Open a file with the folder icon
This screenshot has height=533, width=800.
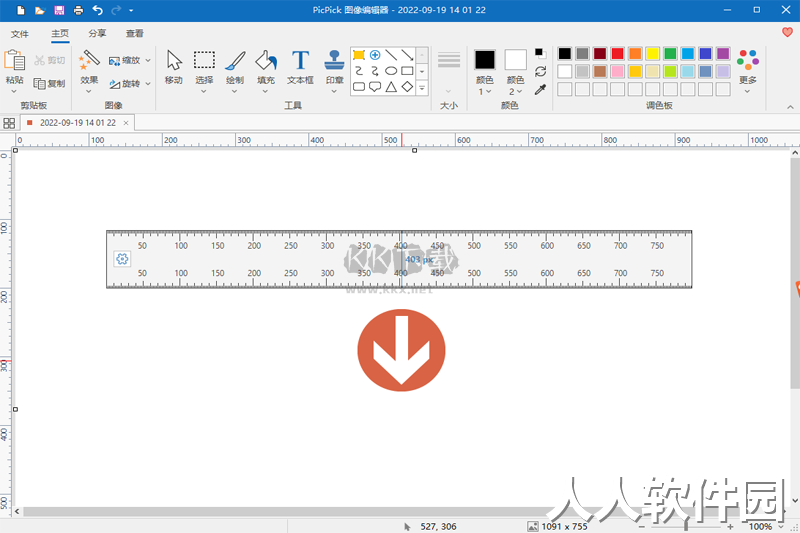coord(40,10)
